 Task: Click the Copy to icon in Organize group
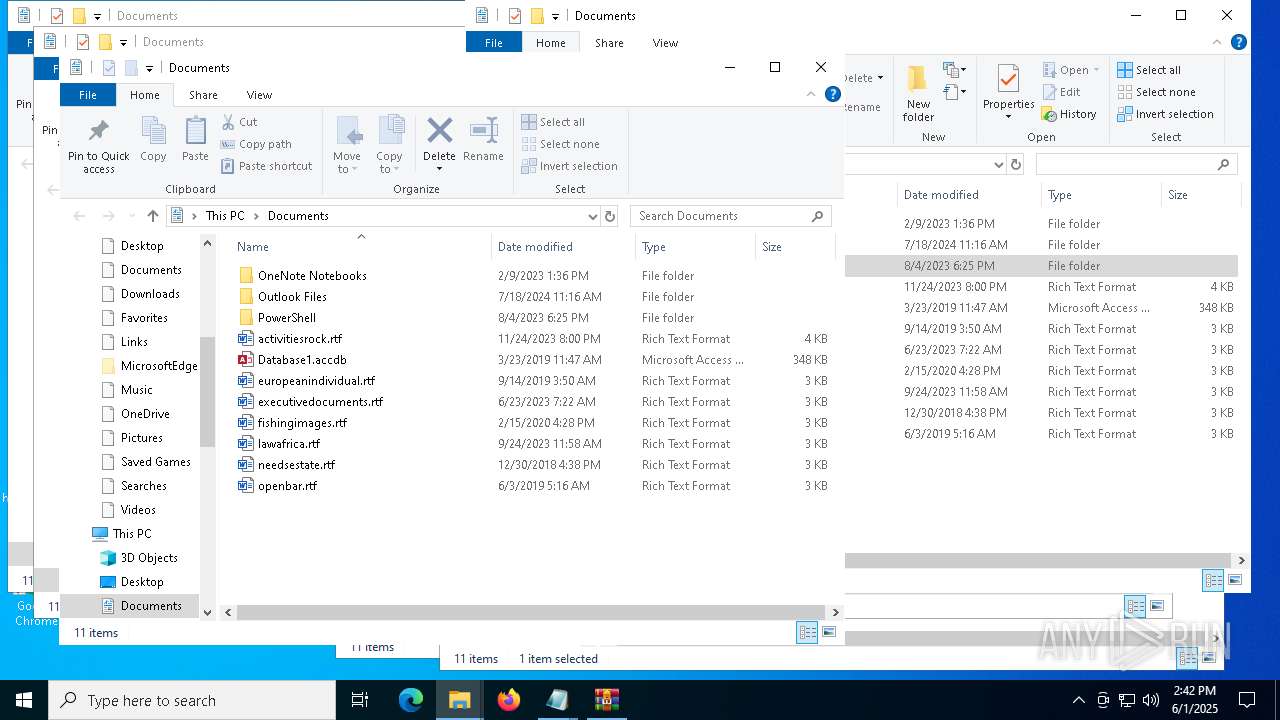click(x=389, y=144)
